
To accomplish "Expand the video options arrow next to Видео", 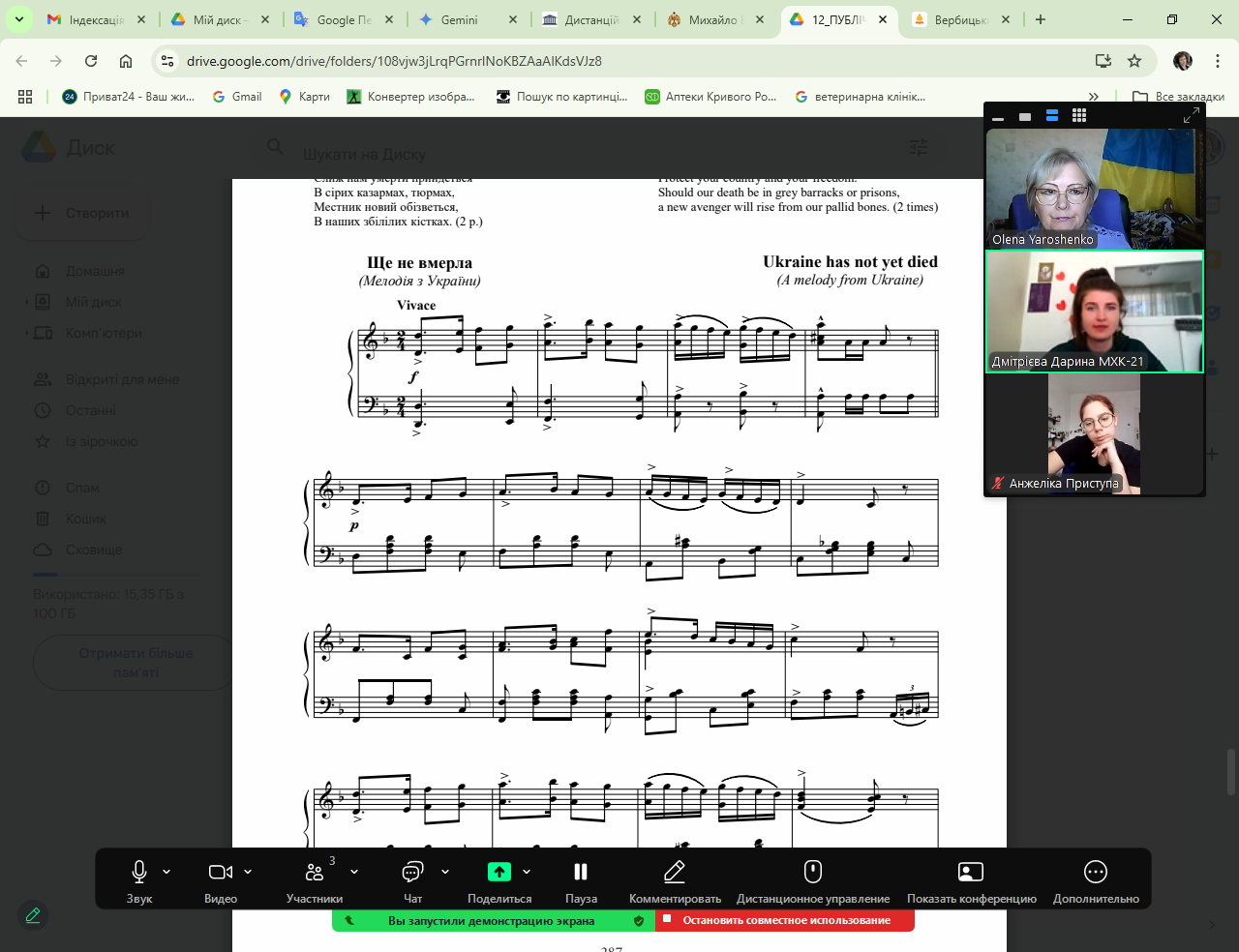I will pyautogui.click(x=248, y=872).
